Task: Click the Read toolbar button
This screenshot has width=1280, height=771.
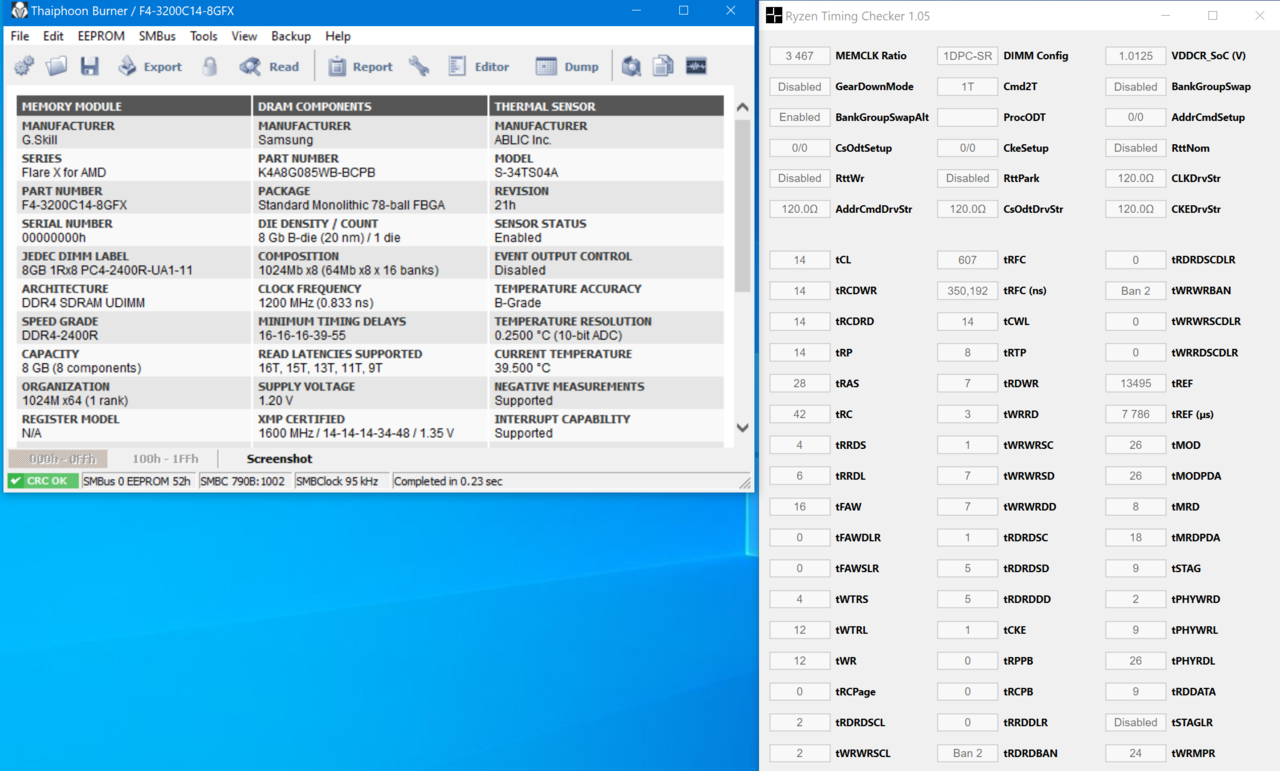Action: click(x=269, y=67)
